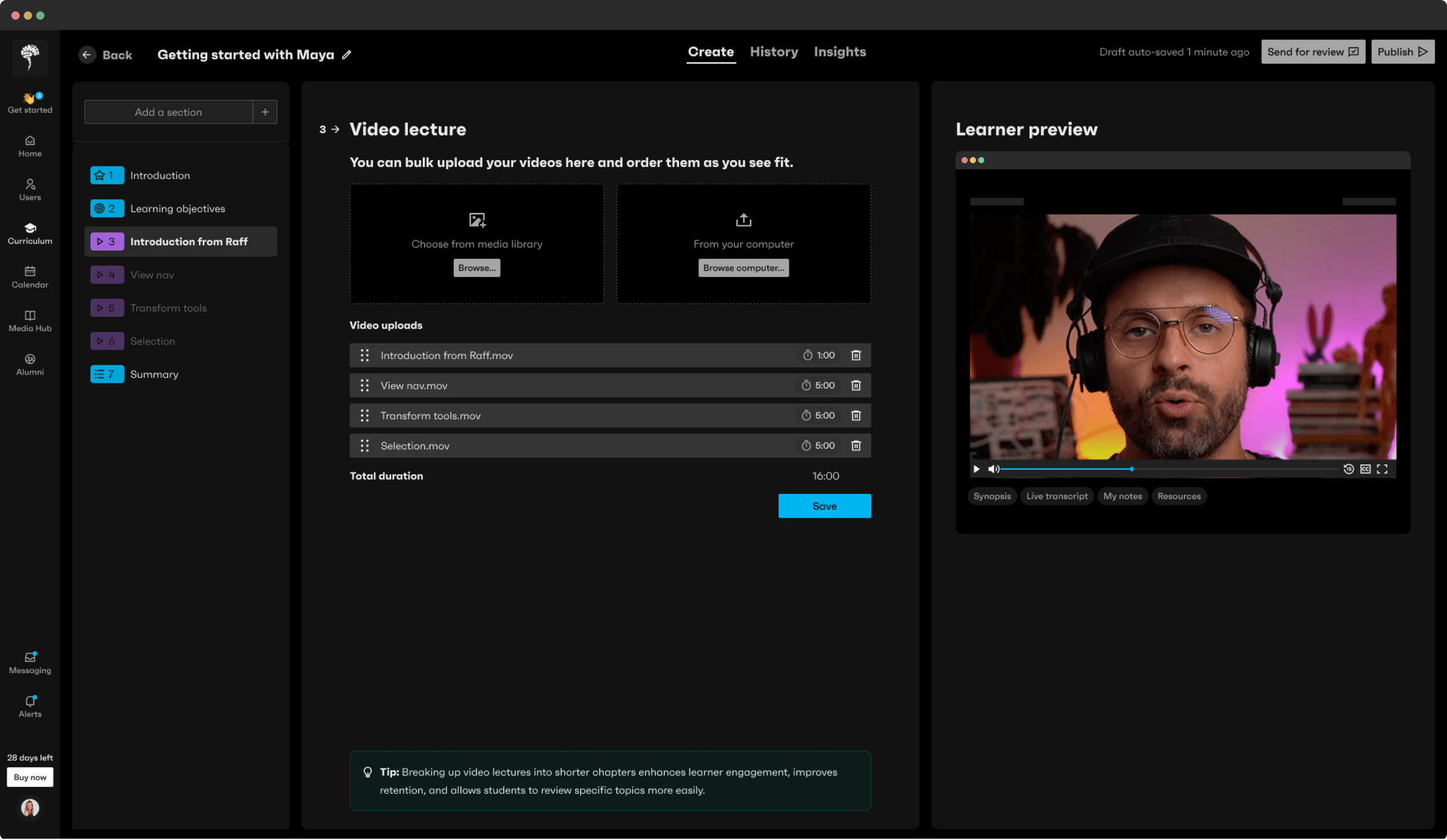Click the plus icon to add a section
1447x840 pixels.
[265, 112]
